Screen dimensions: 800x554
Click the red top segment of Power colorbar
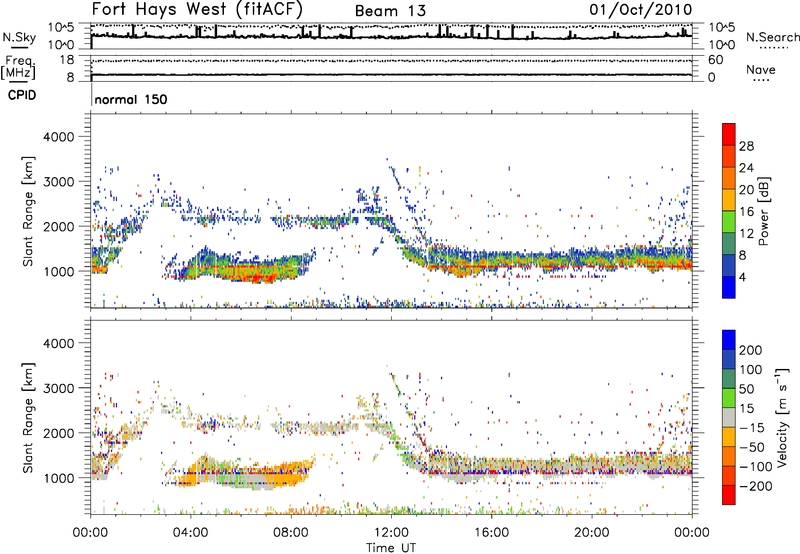(x=729, y=134)
